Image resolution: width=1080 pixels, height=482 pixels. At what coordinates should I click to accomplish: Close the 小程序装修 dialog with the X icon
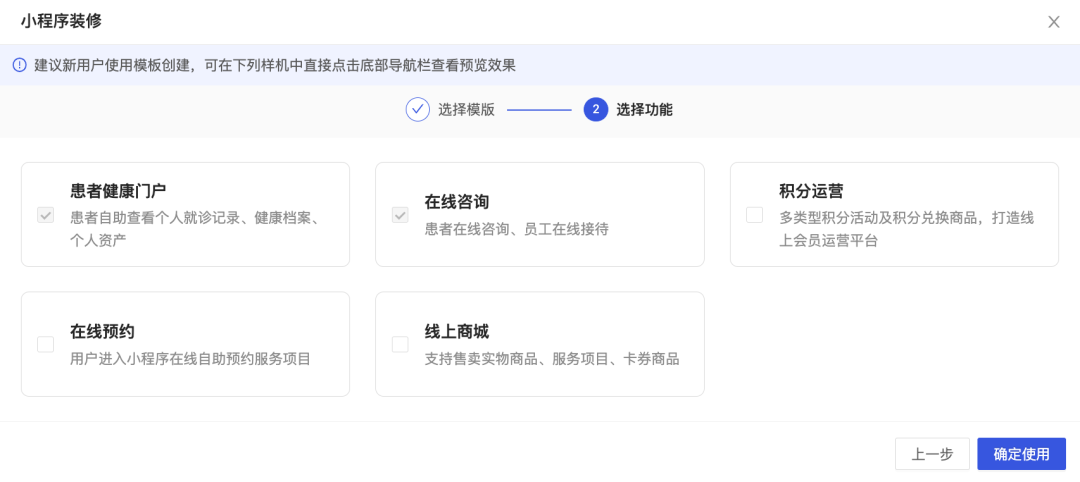(x=1053, y=22)
